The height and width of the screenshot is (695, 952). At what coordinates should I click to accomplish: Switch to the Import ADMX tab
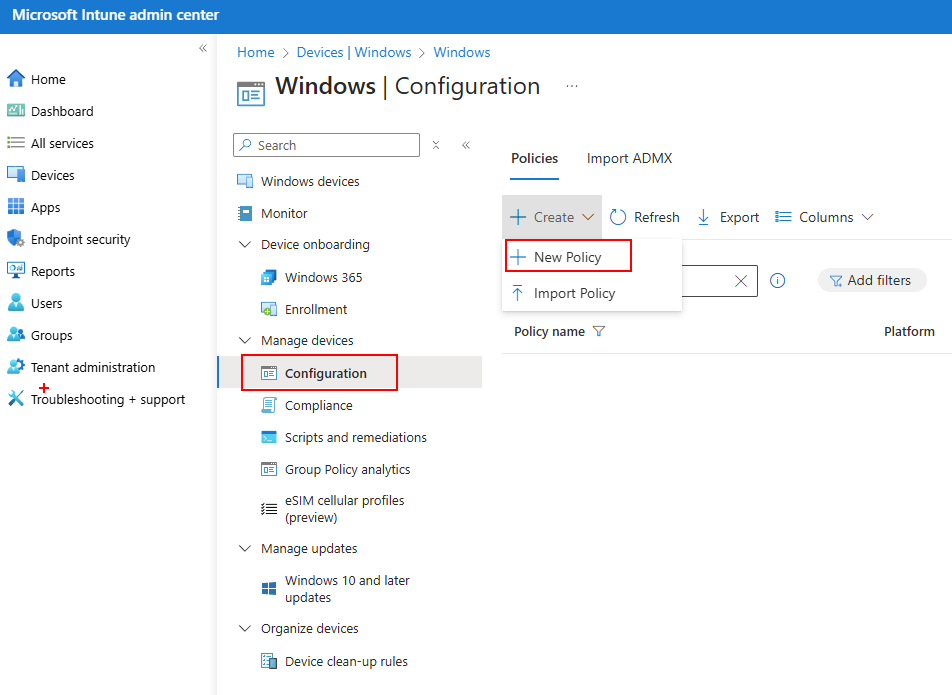click(x=629, y=158)
